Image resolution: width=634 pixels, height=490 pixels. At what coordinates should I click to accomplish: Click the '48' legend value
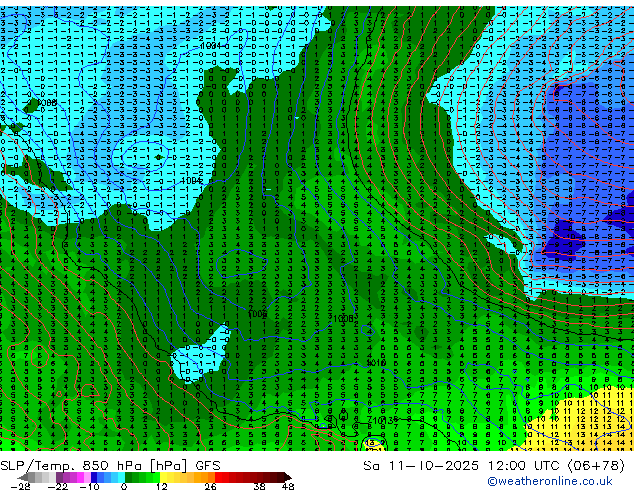pyautogui.click(x=288, y=486)
